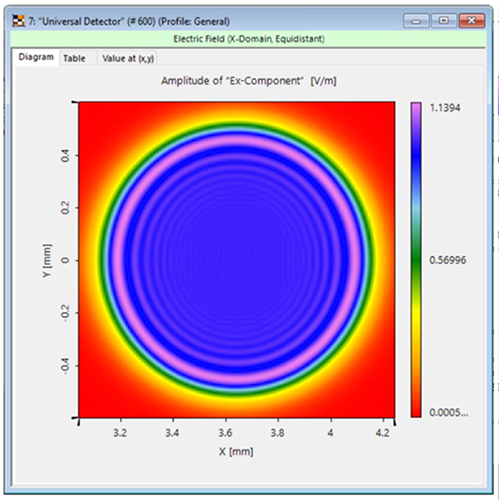Click the X [mm] axis label

click(236, 452)
